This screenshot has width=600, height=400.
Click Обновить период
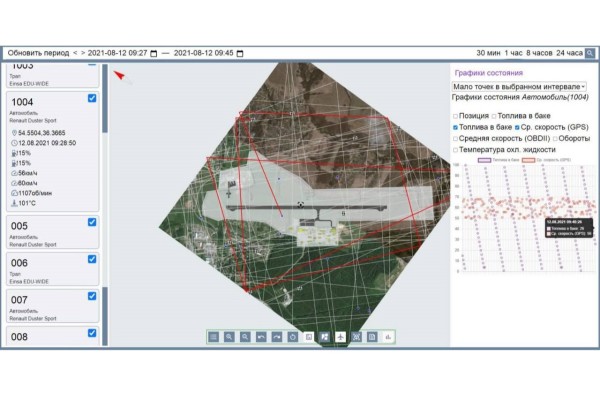36,52
